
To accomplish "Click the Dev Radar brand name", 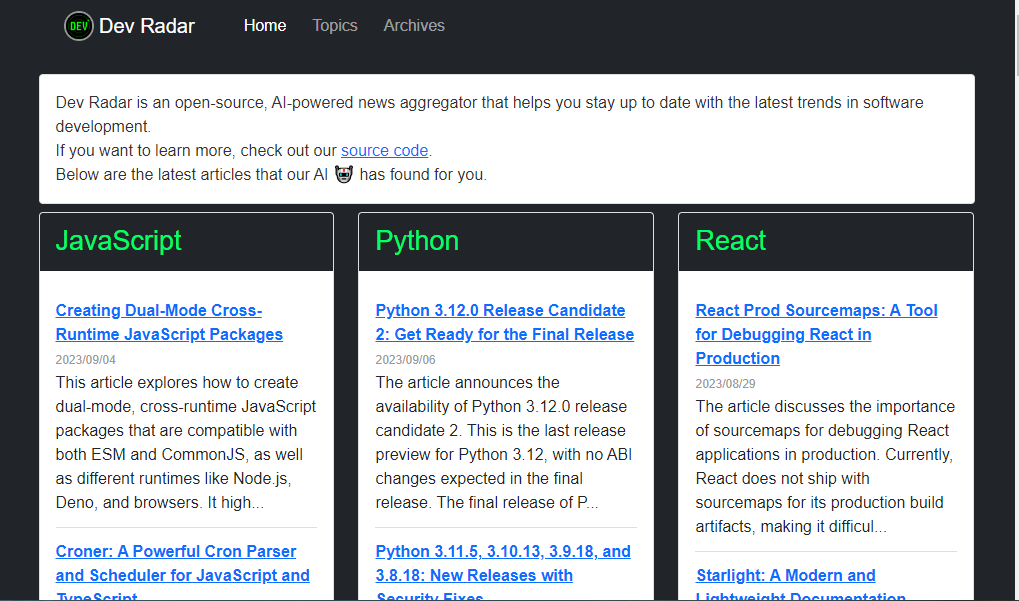I will [x=147, y=26].
